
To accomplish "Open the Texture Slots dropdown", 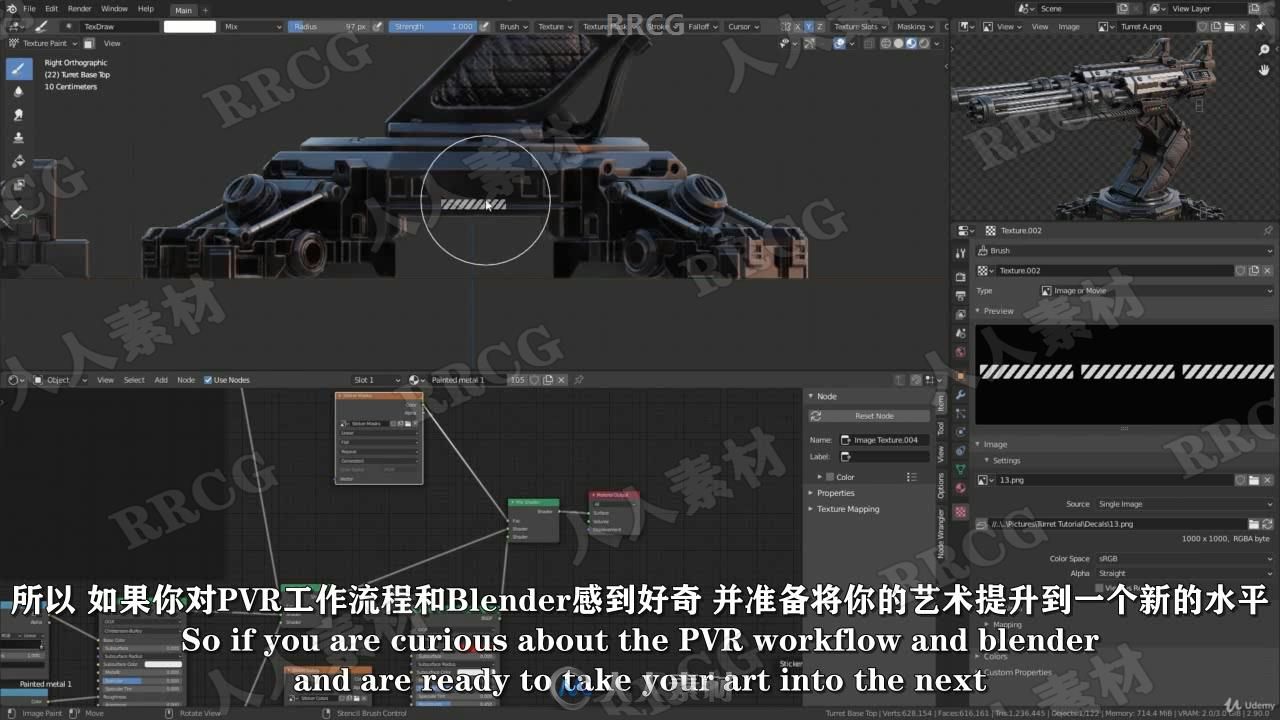I will (859, 27).
